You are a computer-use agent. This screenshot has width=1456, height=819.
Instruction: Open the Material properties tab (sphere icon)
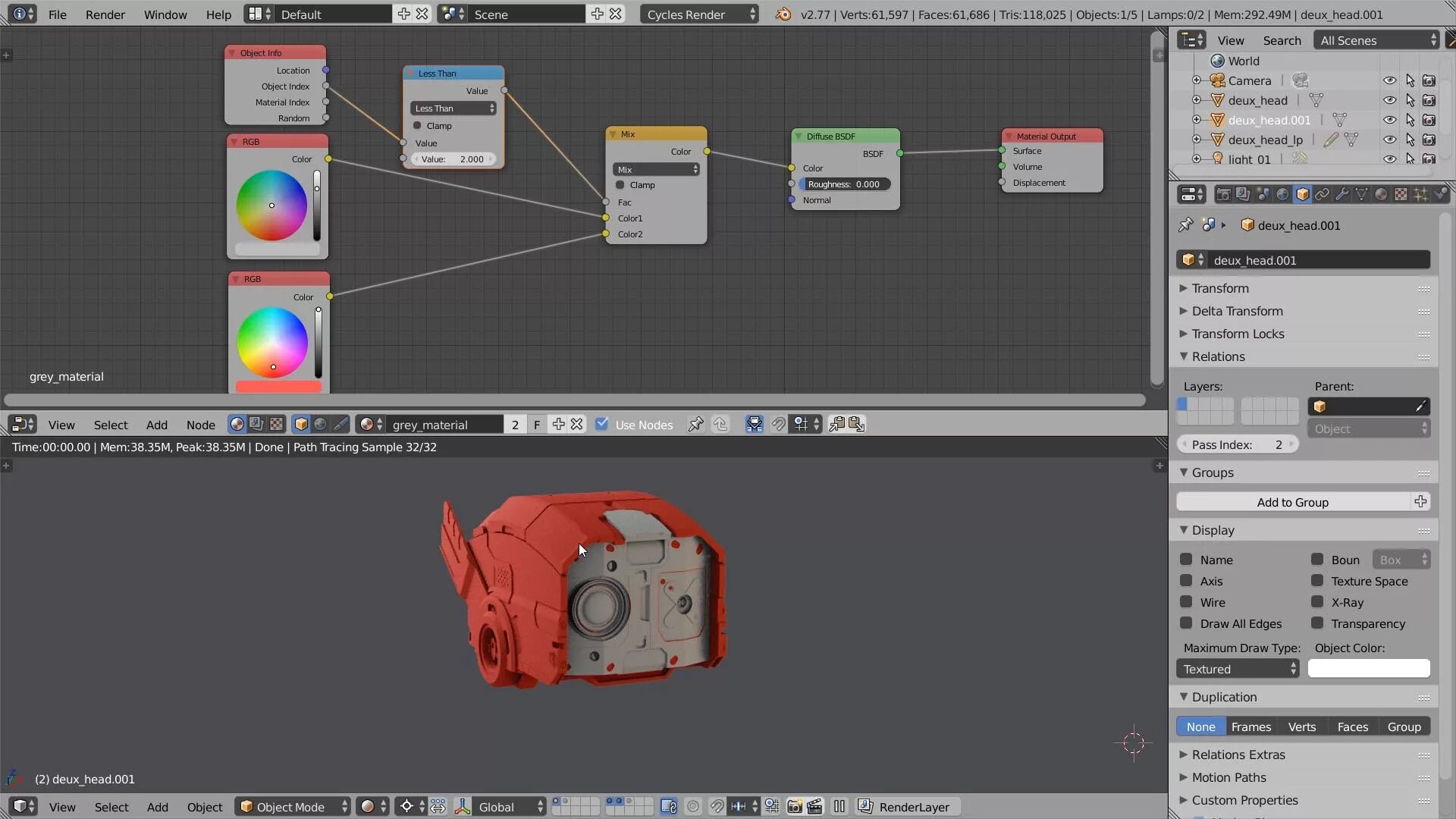point(1381,195)
